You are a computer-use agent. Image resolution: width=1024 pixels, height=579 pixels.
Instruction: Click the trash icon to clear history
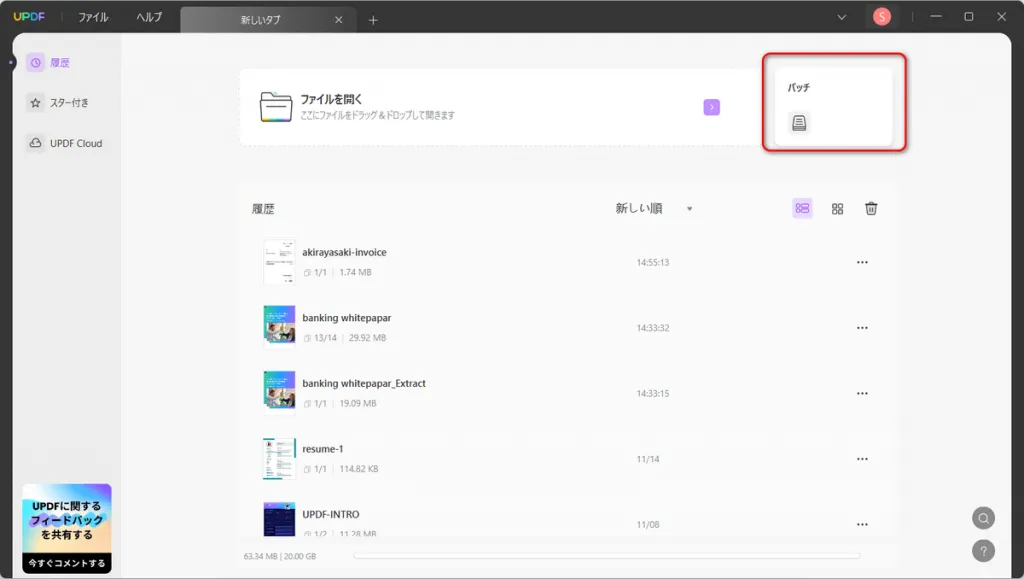coord(871,208)
